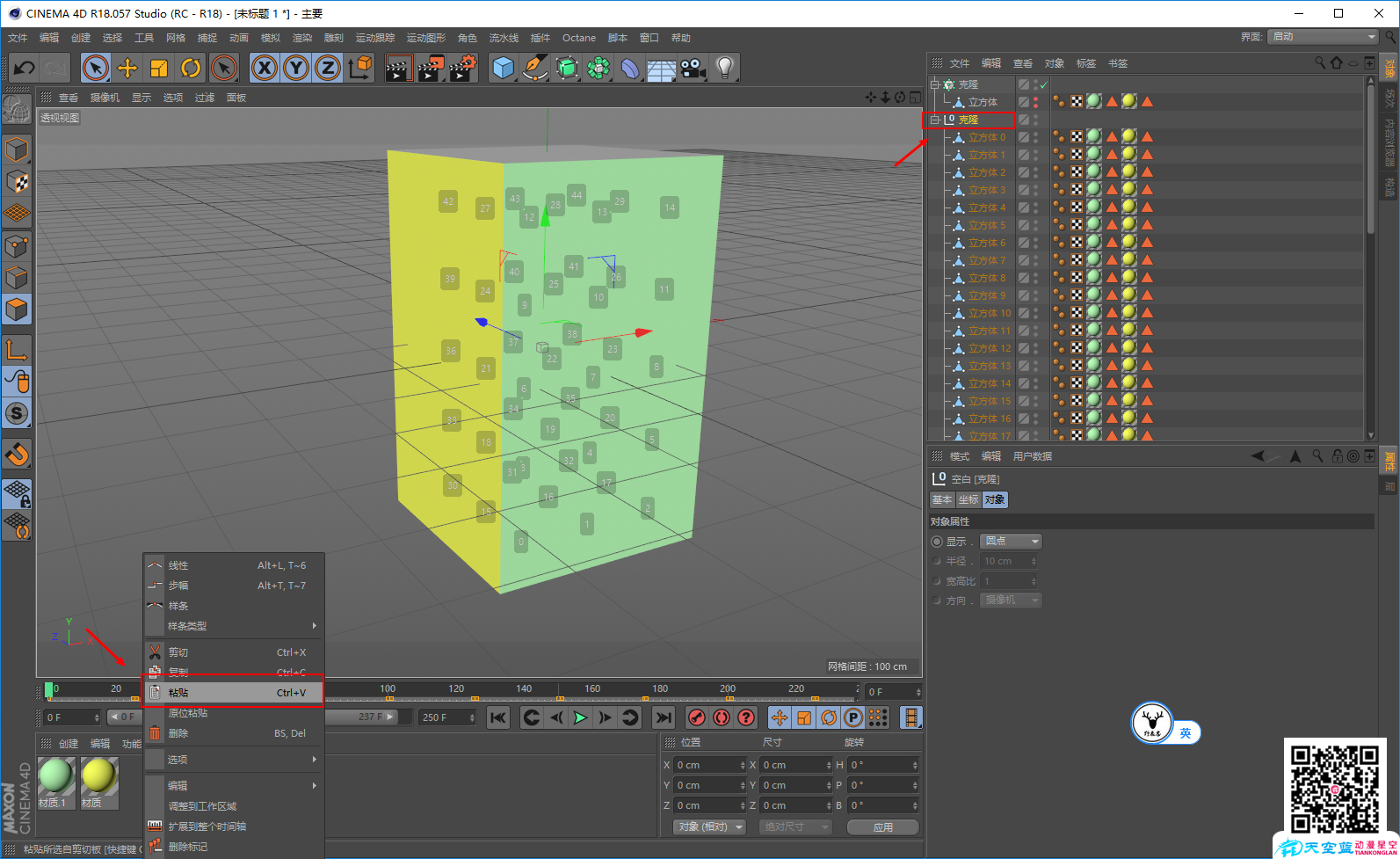Add a Cube primitive from toolbar
This screenshot has width=1400, height=859.
click(503, 68)
